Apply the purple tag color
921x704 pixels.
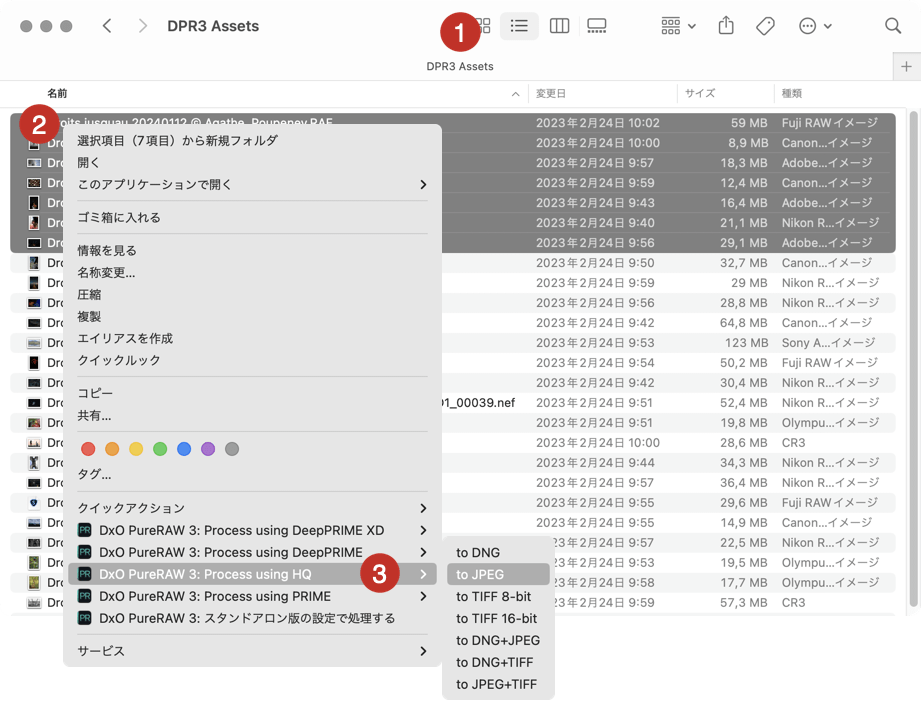coord(208,449)
